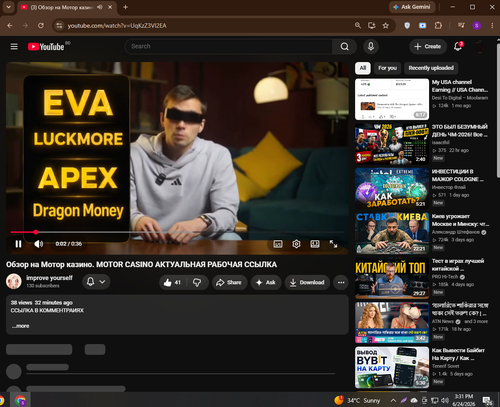Open media controls icon in toolbar
This screenshot has height=407, width=500.
[461, 26]
